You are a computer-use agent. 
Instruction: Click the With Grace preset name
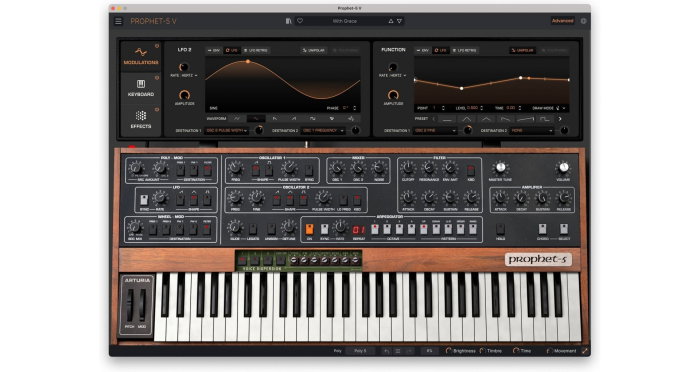point(344,21)
